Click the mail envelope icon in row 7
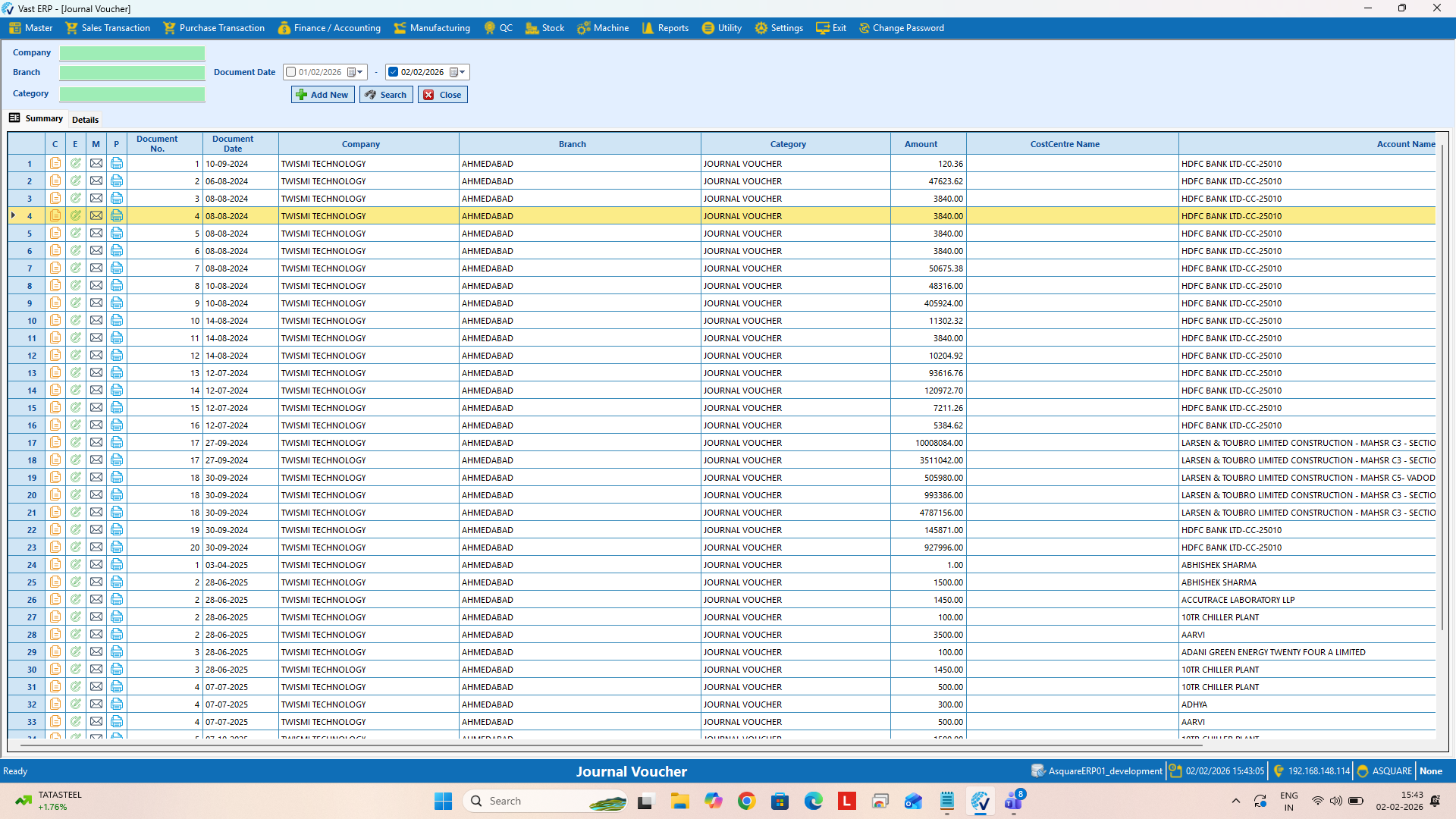The height and width of the screenshot is (819, 1456). (96, 268)
